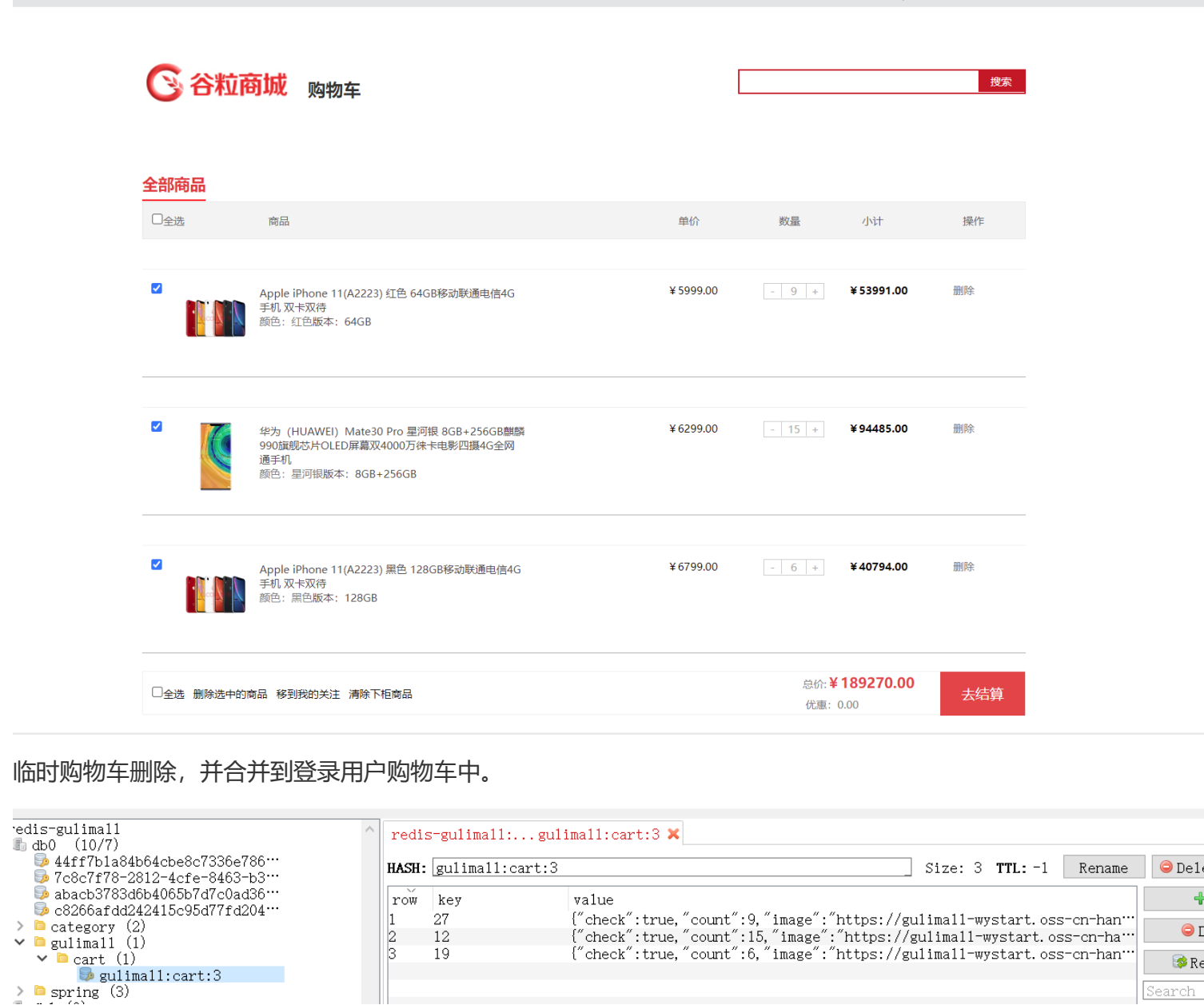
Task: Collapse the cart tree node
Action: (x=42, y=958)
